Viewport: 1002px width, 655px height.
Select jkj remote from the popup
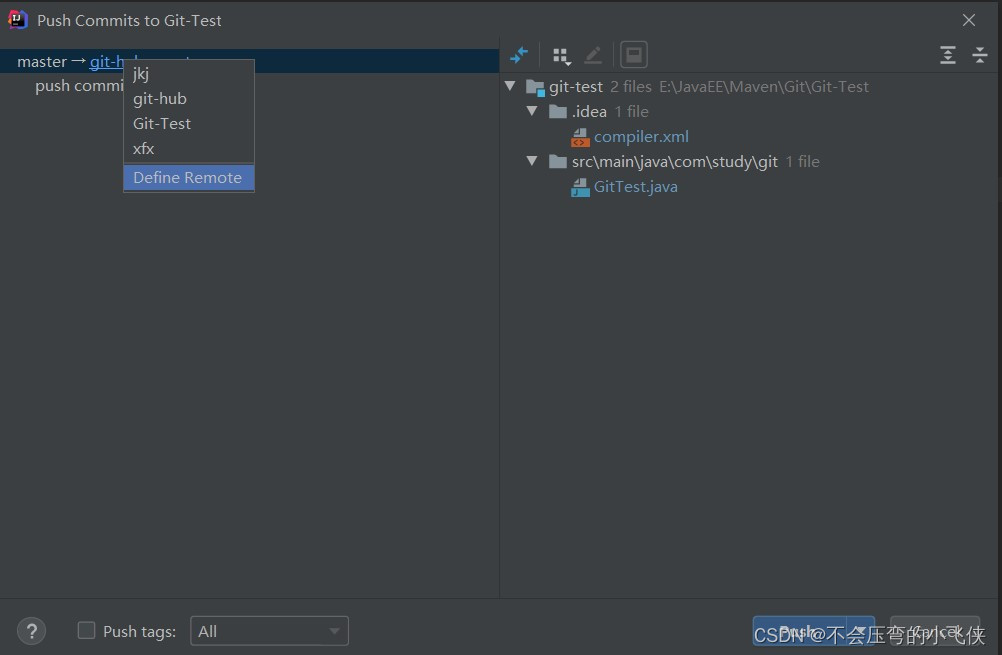tap(189, 73)
